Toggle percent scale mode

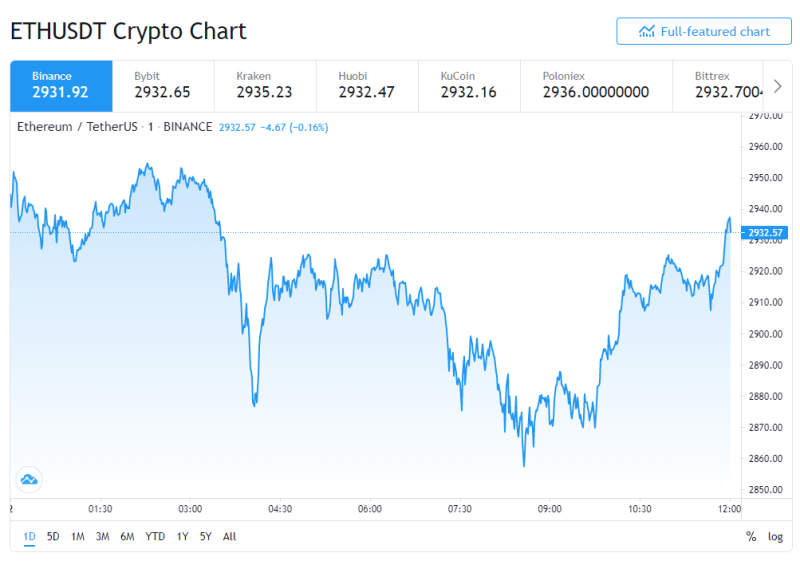751,536
